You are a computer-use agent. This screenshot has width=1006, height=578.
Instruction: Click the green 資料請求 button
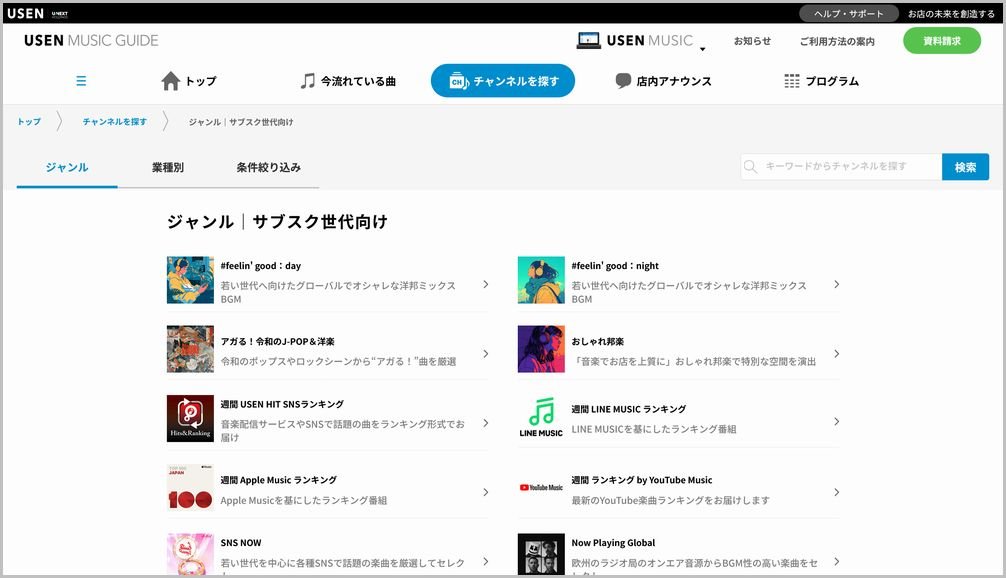coord(942,41)
